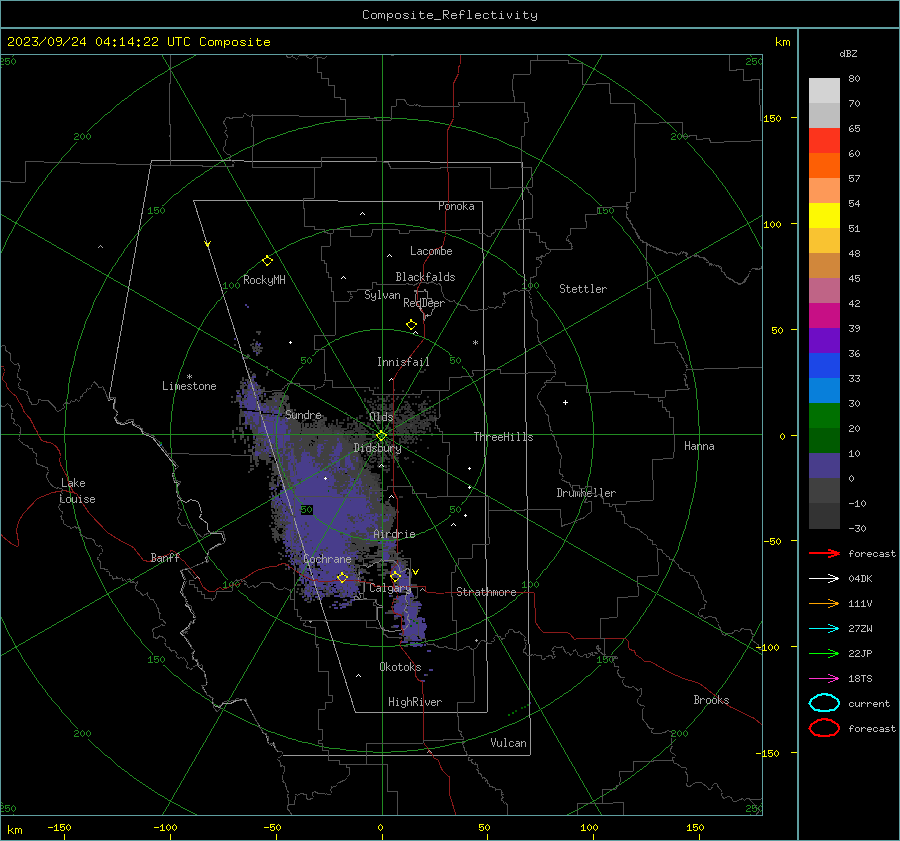This screenshot has height=841, width=900.
Task: Click the 2023/09/24 04:14:22 UTC timestamp
Action: click(87, 42)
